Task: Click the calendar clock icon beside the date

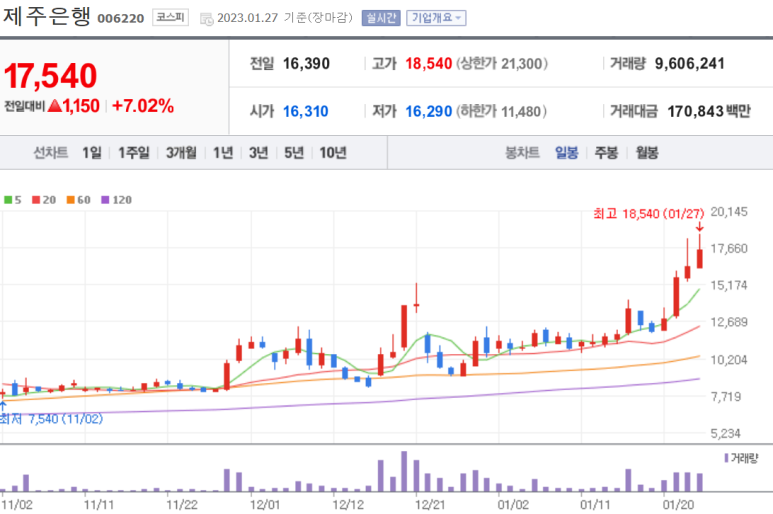Action: pos(207,19)
